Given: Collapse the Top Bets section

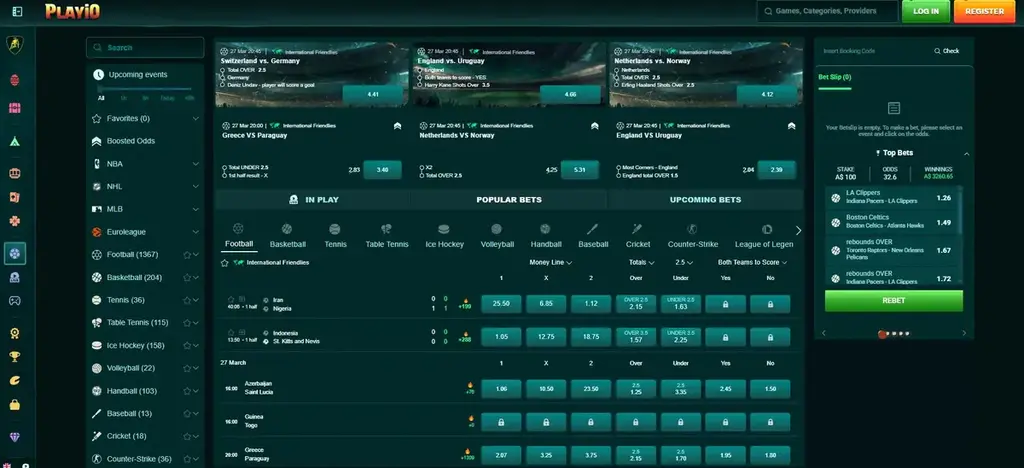Looking at the screenshot, I should point(966,153).
